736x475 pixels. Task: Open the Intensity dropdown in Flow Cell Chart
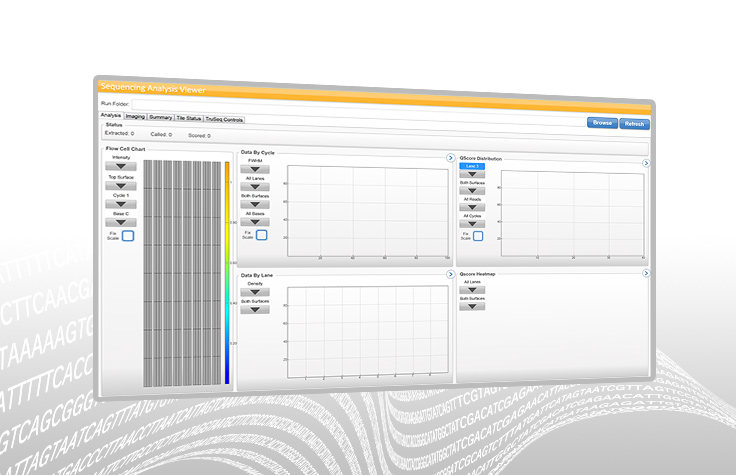121,166
